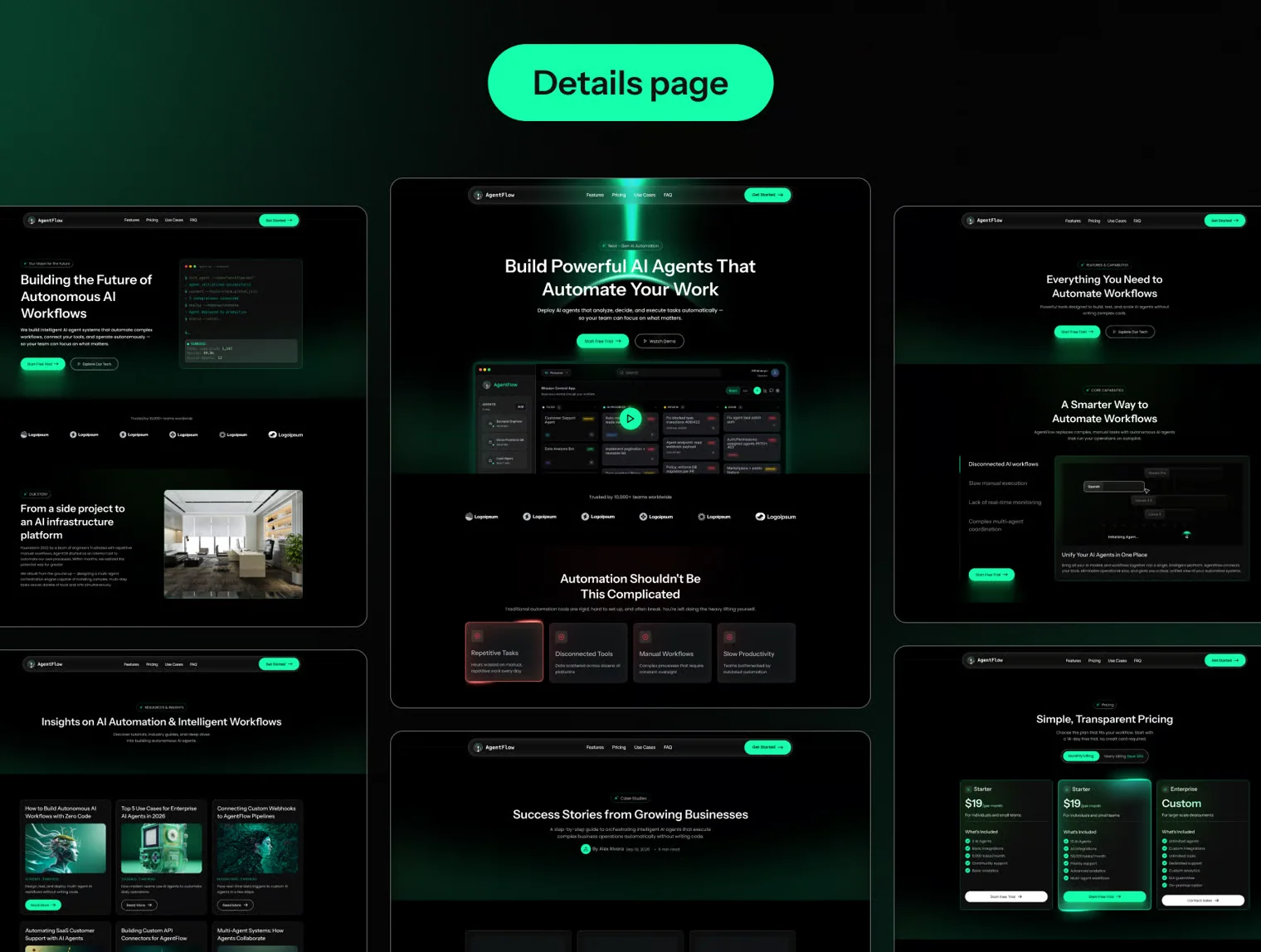Click Explore Our Tech in the Building the Future page
1261x952 pixels.
pyautogui.click(x=95, y=364)
